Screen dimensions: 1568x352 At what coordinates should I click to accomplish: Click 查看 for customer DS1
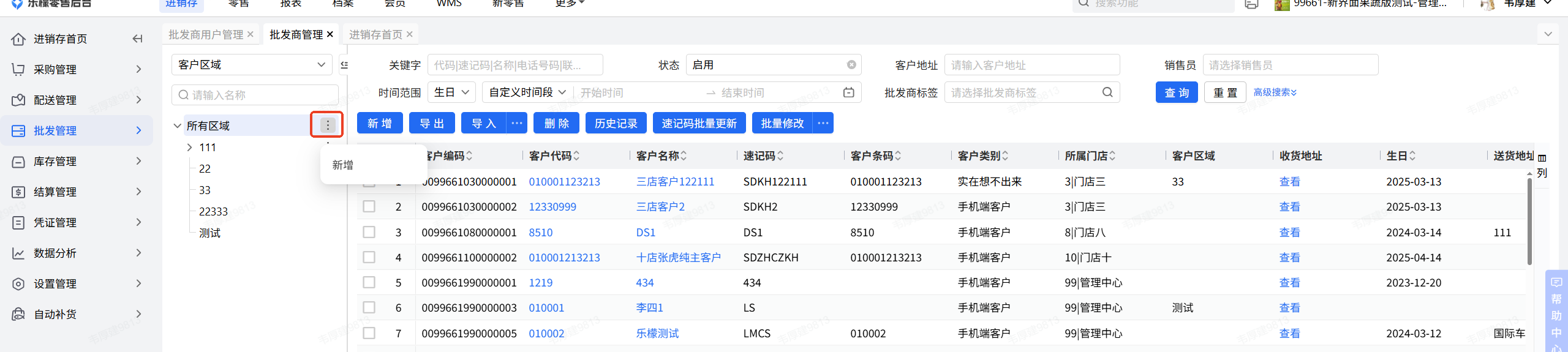coord(1289,232)
